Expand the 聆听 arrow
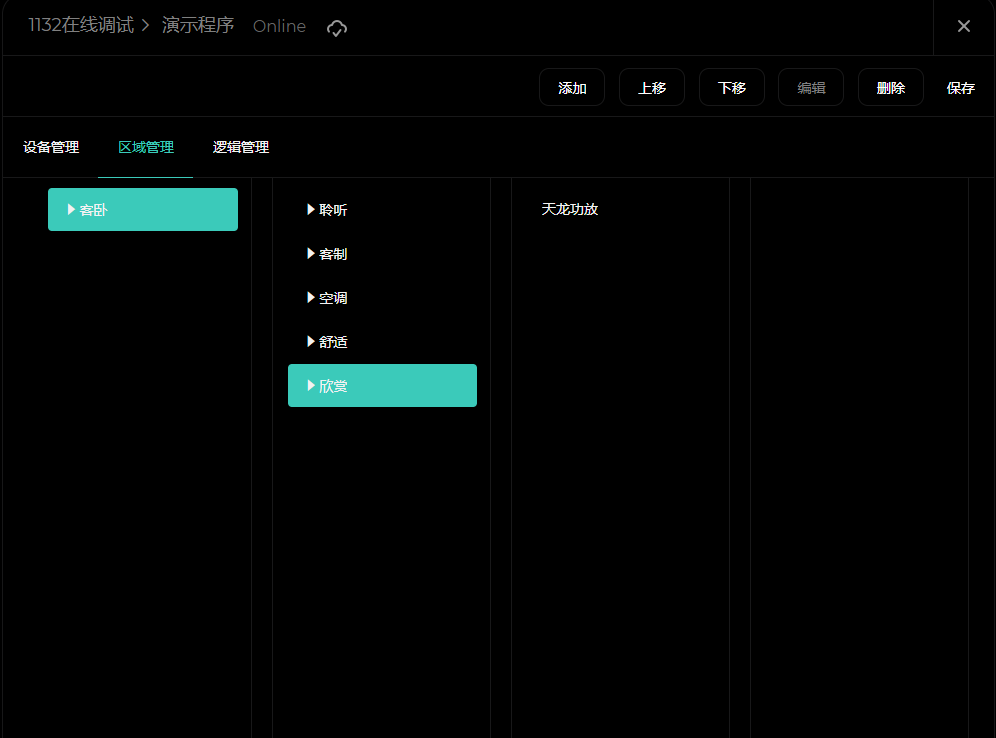Viewport: 996px width, 738px height. click(x=311, y=210)
